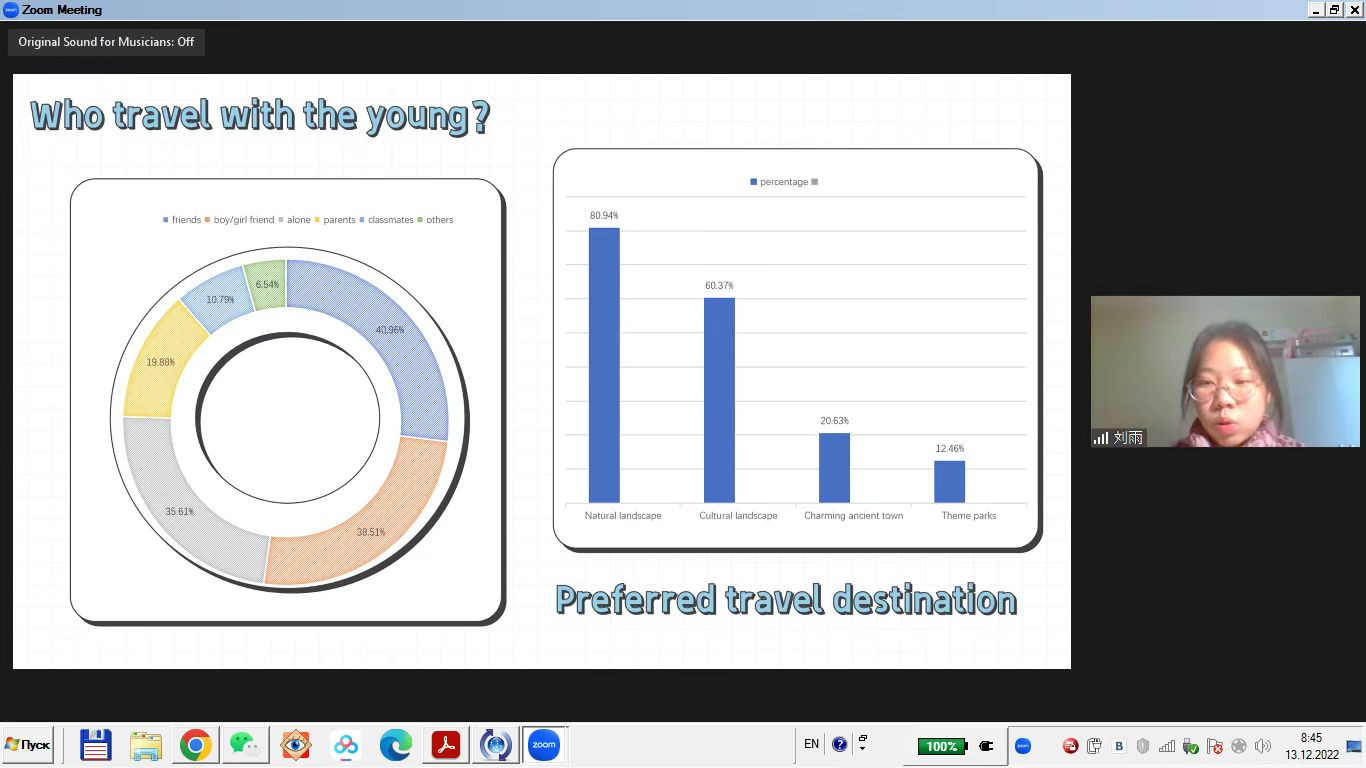Viewport: 1366px width, 768px height.
Task: Open Adobe Acrobat Reader from the taskbar
Action: (446, 745)
